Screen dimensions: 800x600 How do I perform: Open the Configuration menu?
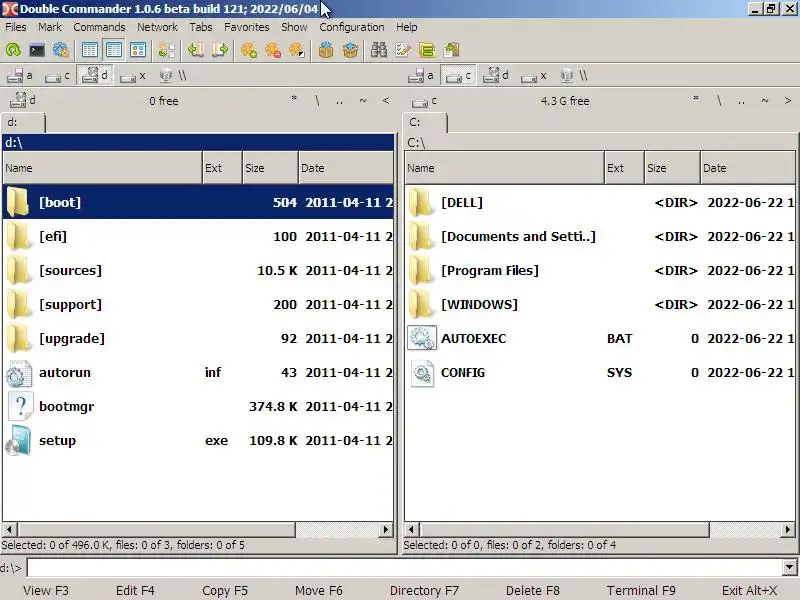352,27
